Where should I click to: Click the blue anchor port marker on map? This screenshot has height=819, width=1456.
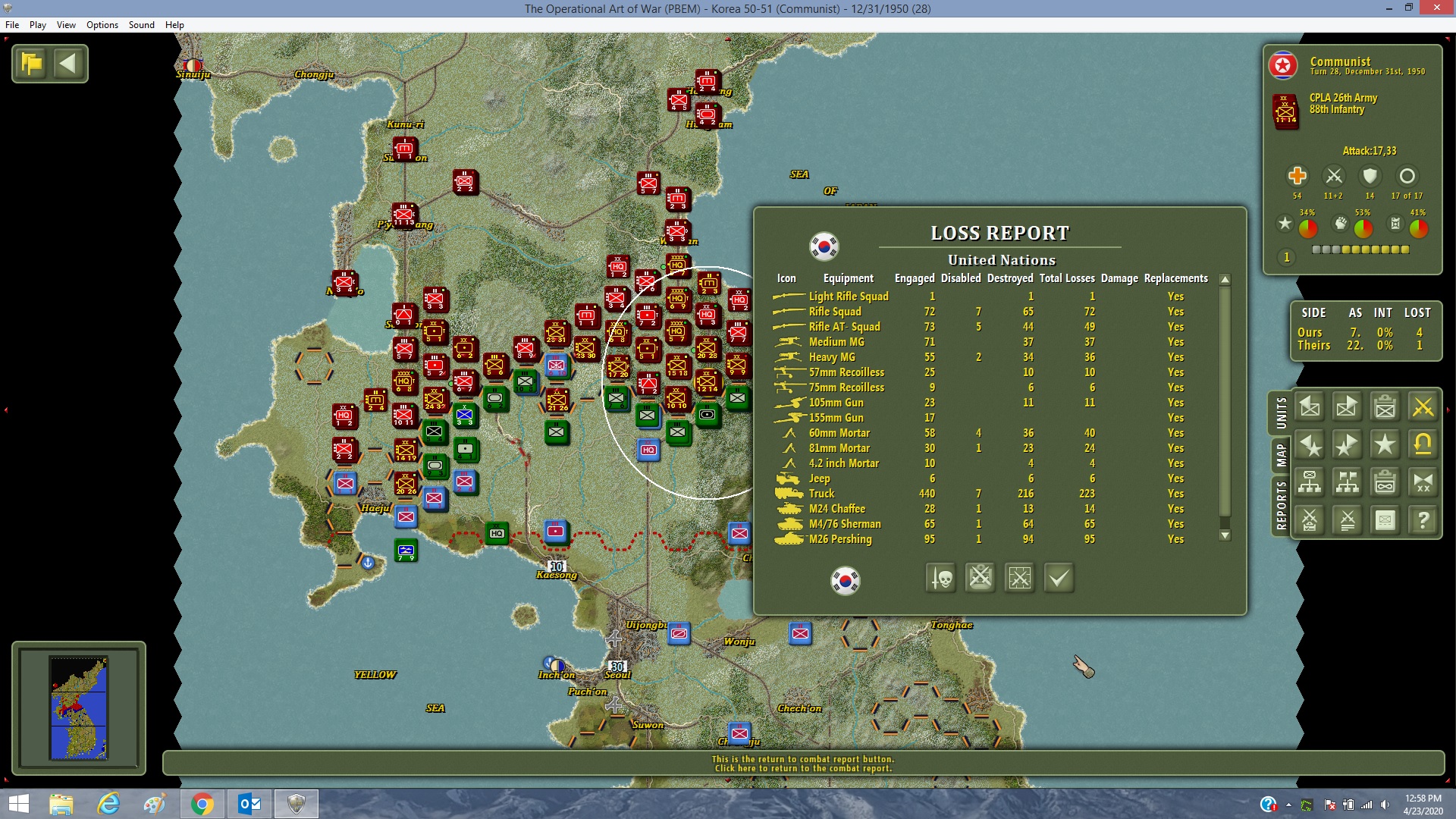pos(368,563)
